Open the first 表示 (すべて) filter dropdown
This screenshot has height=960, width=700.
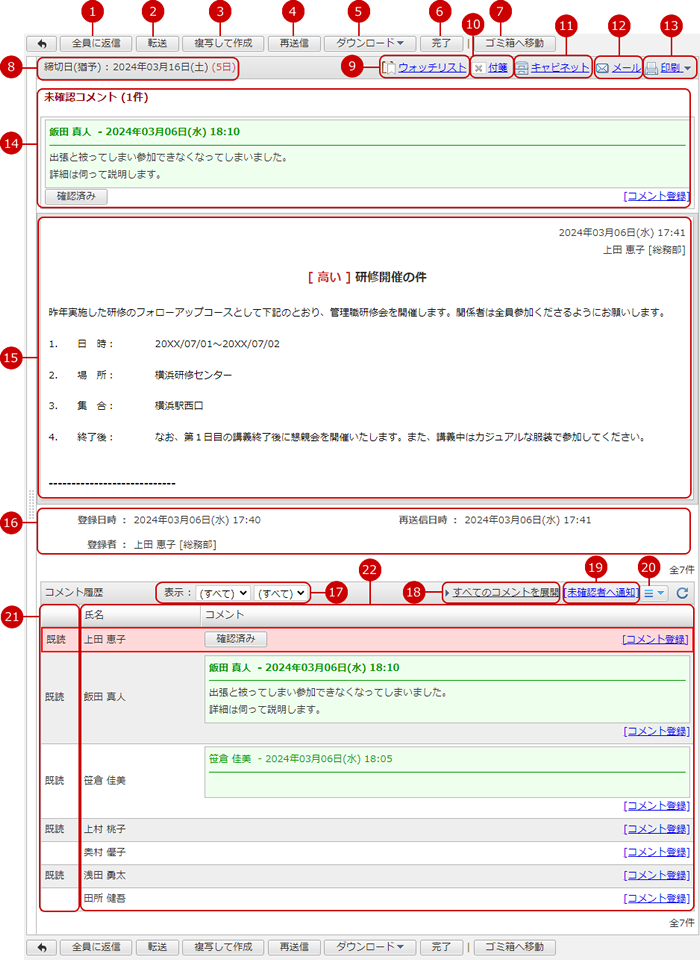[223, 593]
